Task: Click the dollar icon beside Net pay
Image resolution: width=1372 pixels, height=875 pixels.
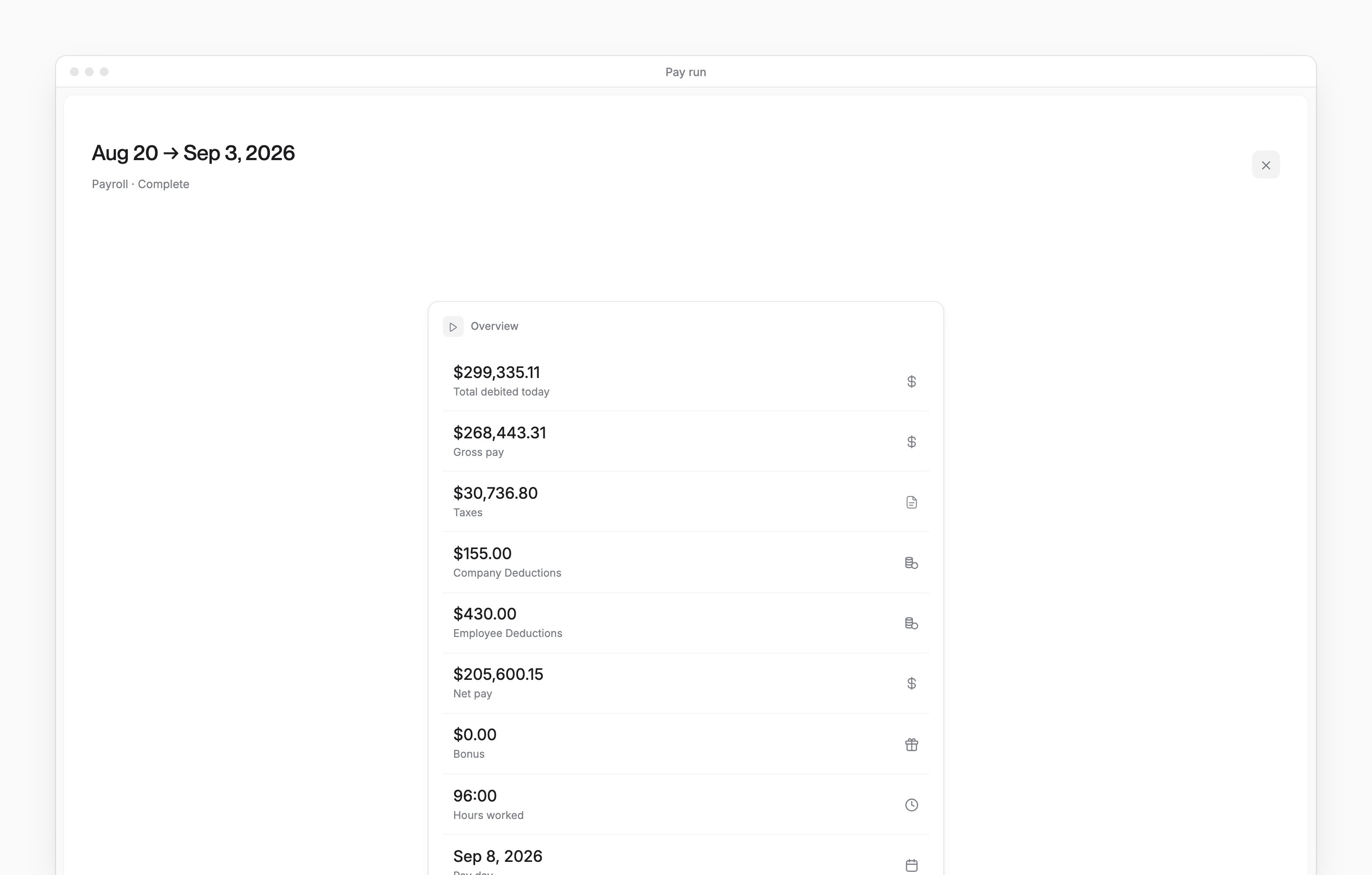Action: coord(911,683)
